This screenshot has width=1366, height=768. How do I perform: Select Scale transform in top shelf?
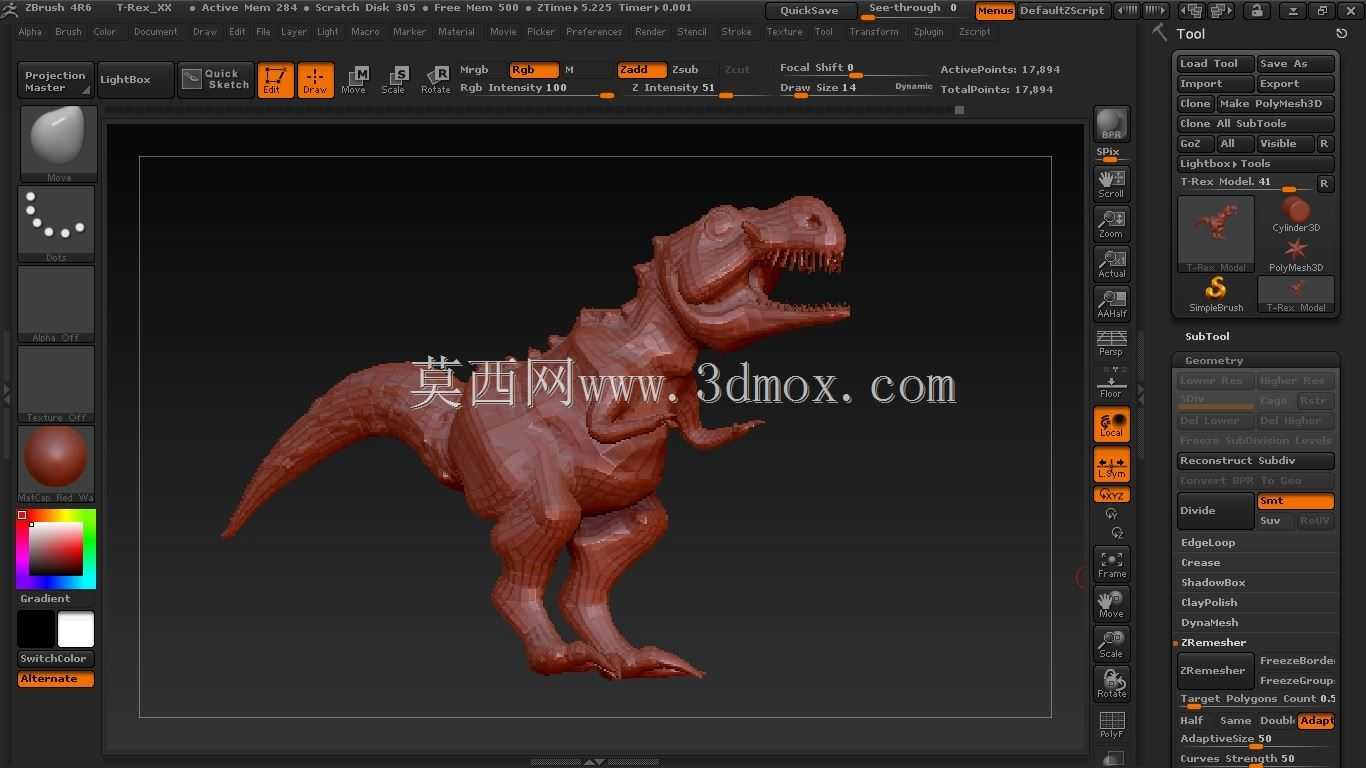[394, 80]
